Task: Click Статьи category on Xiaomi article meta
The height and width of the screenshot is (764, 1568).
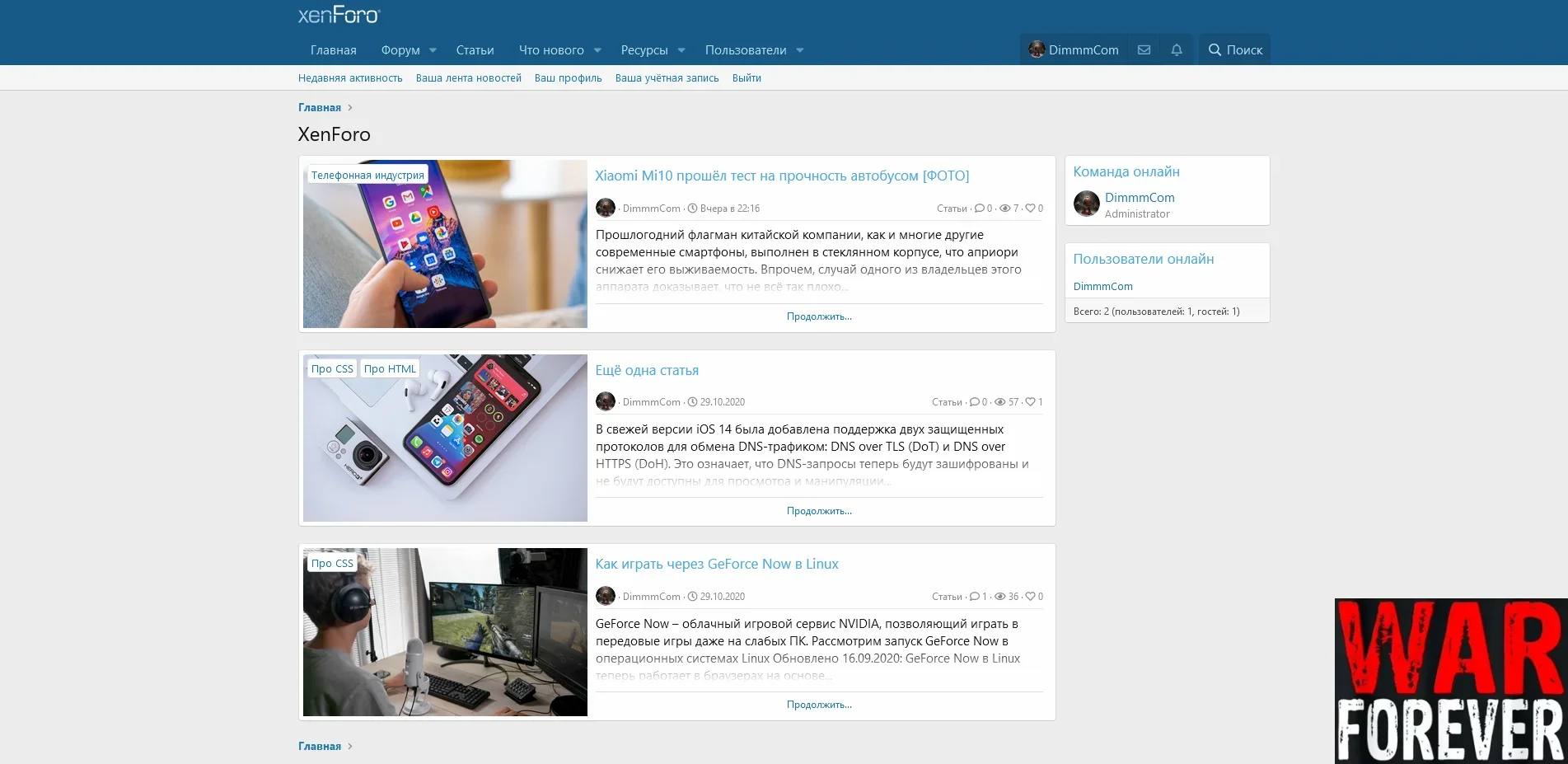Action: click(952, 209)
